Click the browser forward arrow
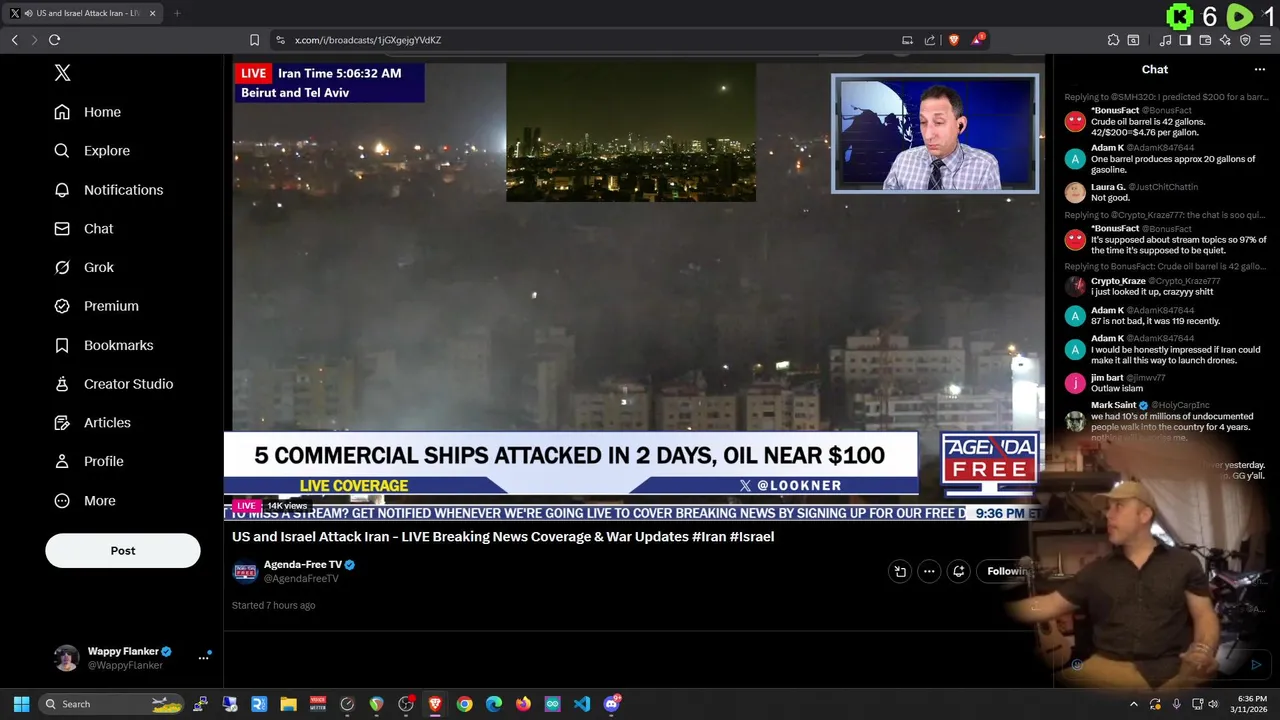Image resolution: width=1280 pixels, height=720 pixels. (34, 40)
